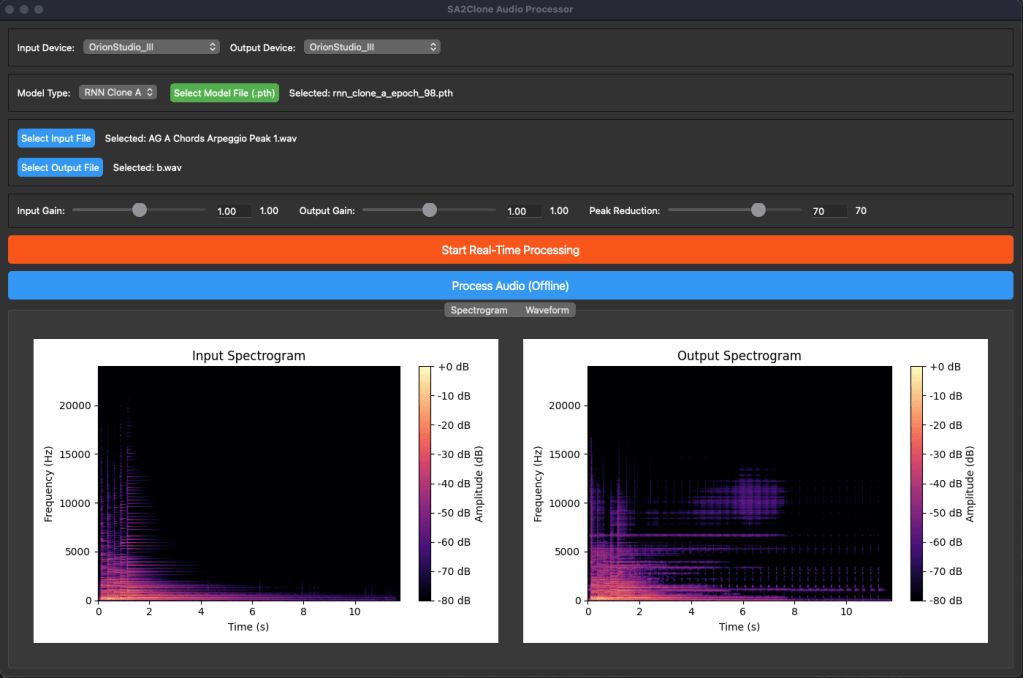Click the Input Spectrogram plot
Image resolution: width=1023 pixels, height=678 pixels.
(x=249, y=483)
